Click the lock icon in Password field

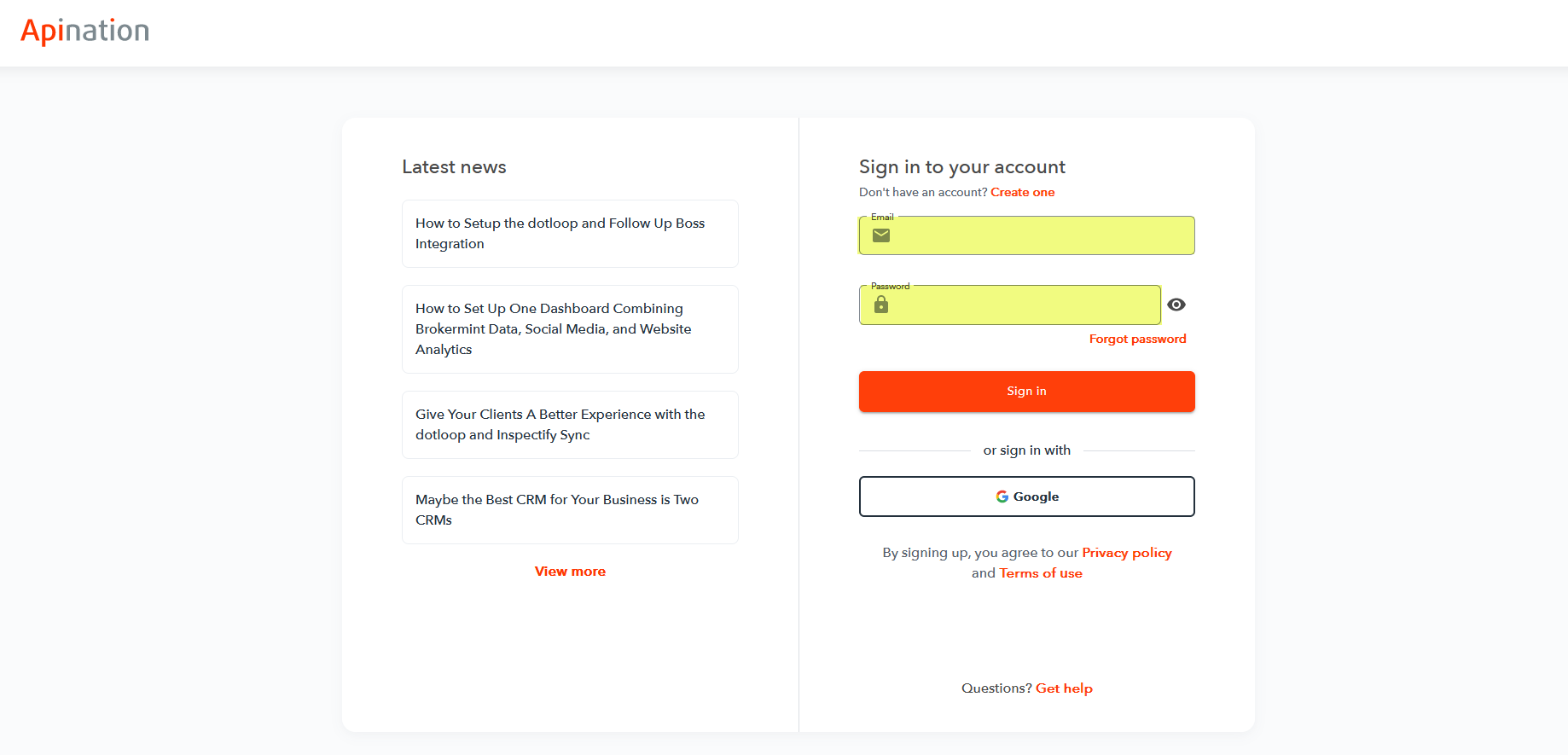(881, 305)
